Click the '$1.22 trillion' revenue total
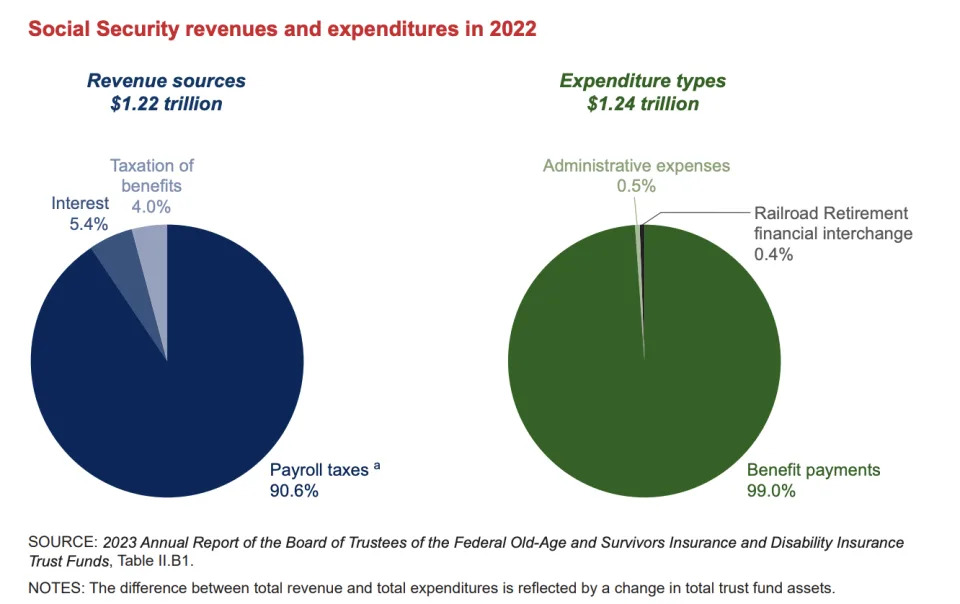 pyautogui.click(x=166, y=103)
